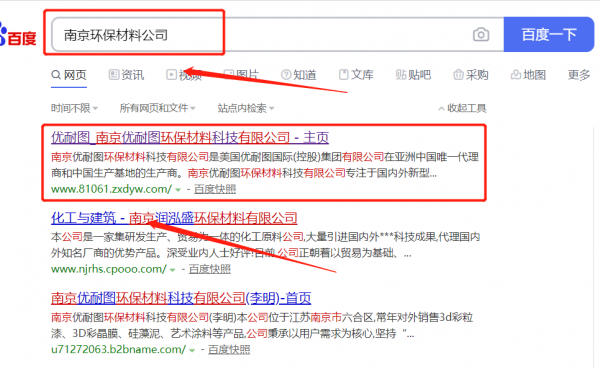Open the 更多 more menu

click(x=579, y=75)
